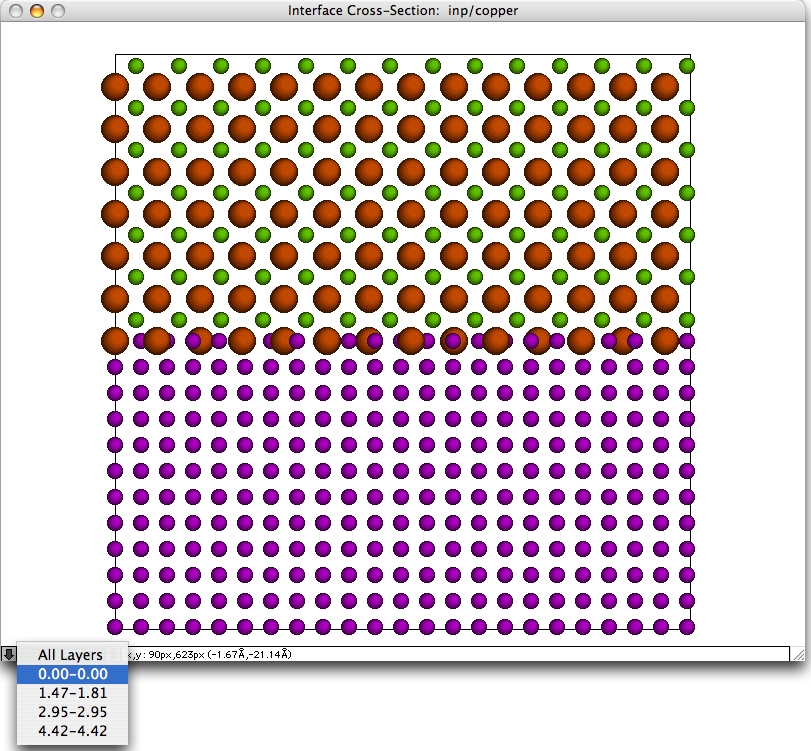Click the bottom-left purple atom

(x=115, y=627)
